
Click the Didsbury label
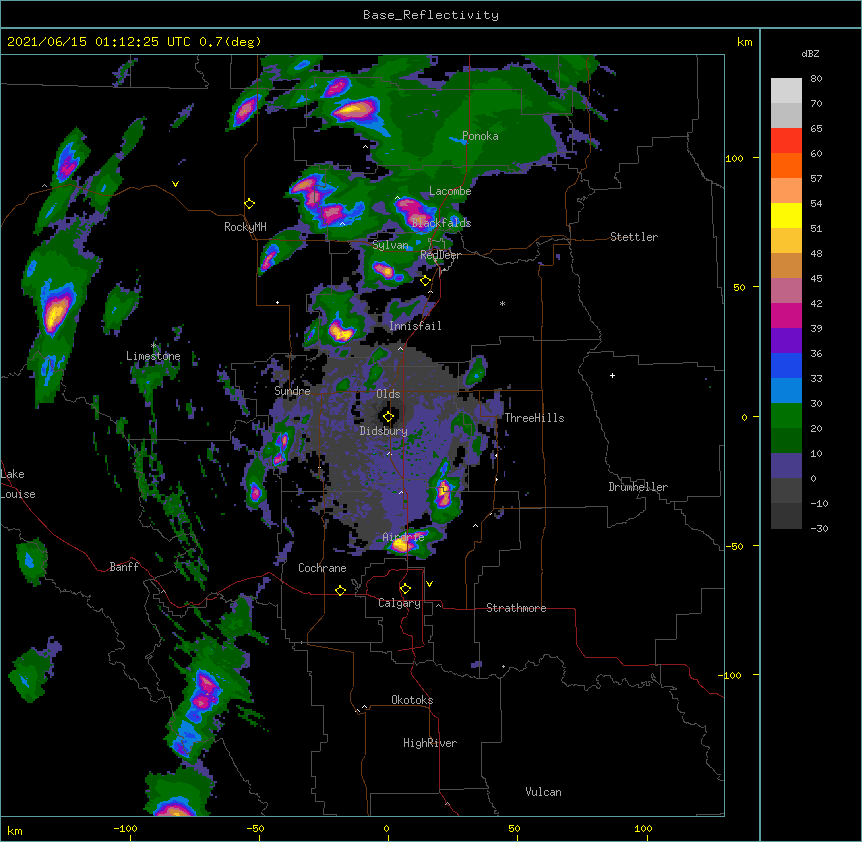383,431
